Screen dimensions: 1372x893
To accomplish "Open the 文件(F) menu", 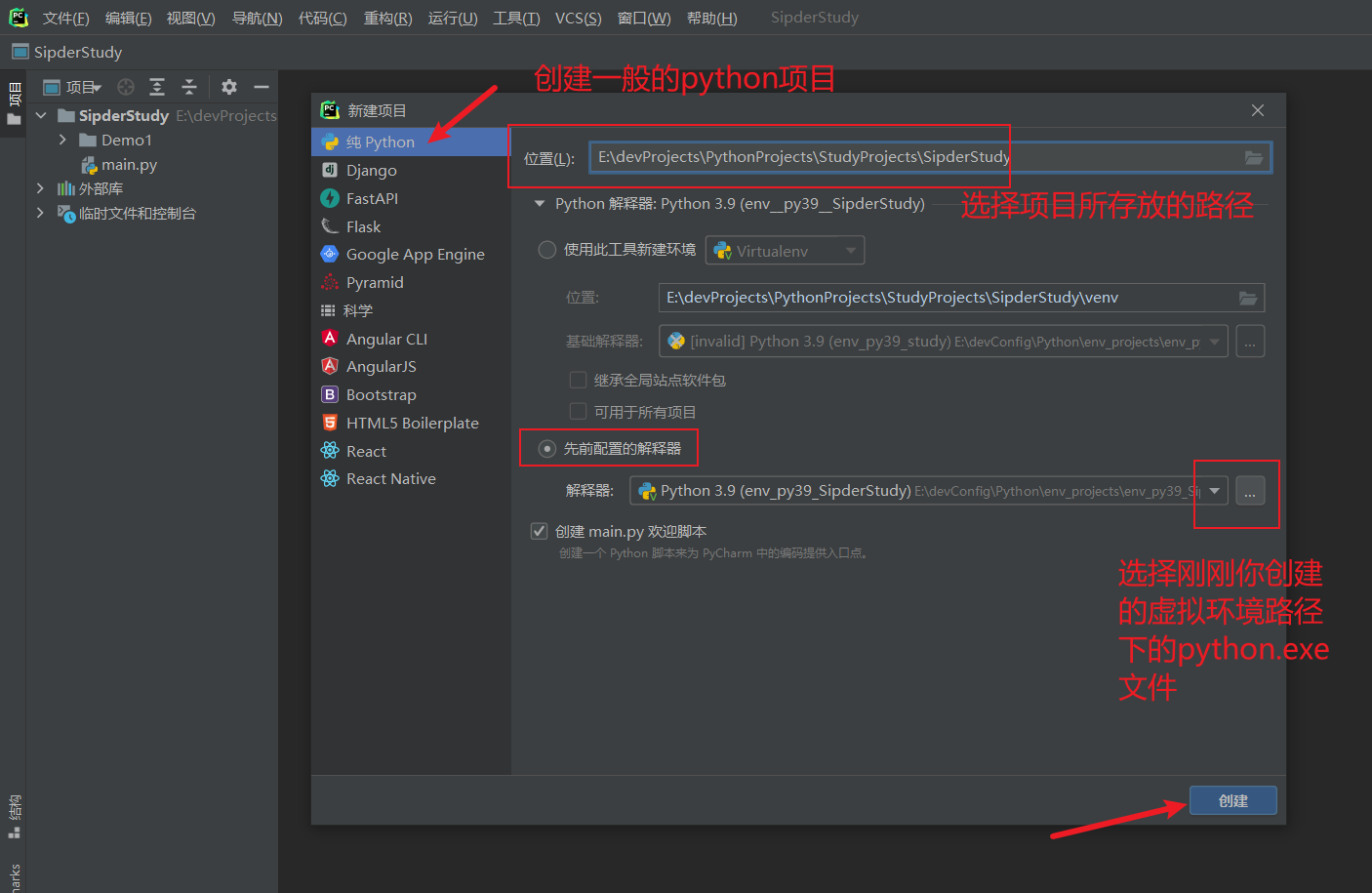I will pos(66,19).
